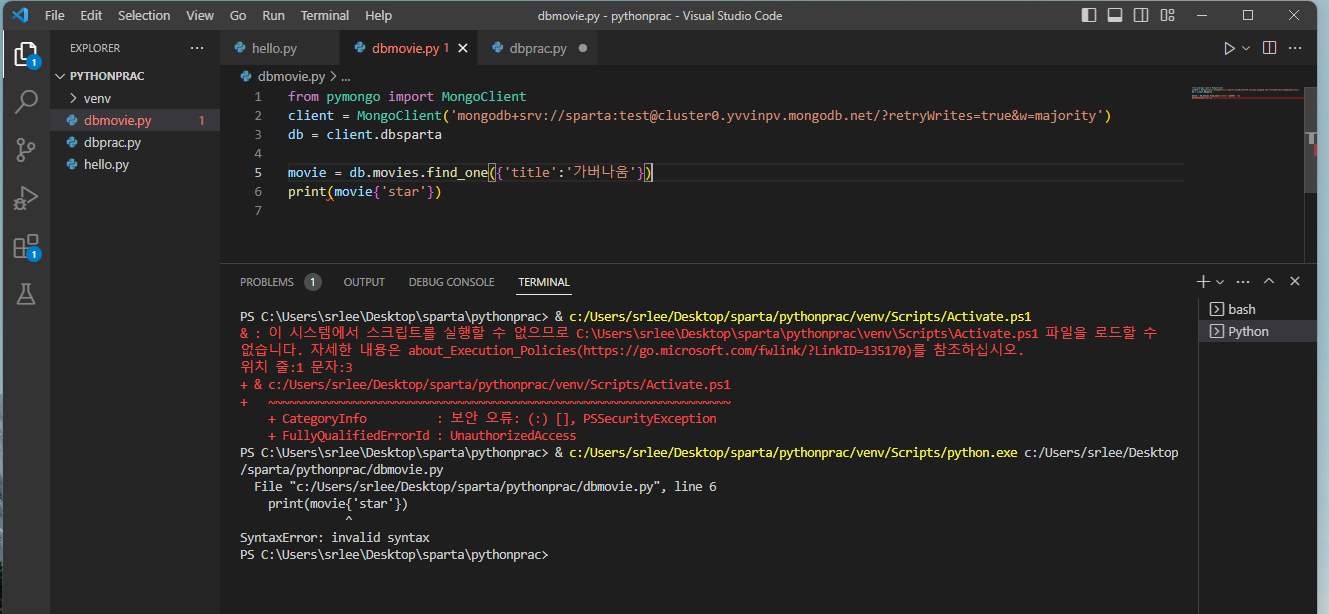The width and height of the screenshot is (1329, 614).
Task: Split the editor right
Action: coord(1270,48)
